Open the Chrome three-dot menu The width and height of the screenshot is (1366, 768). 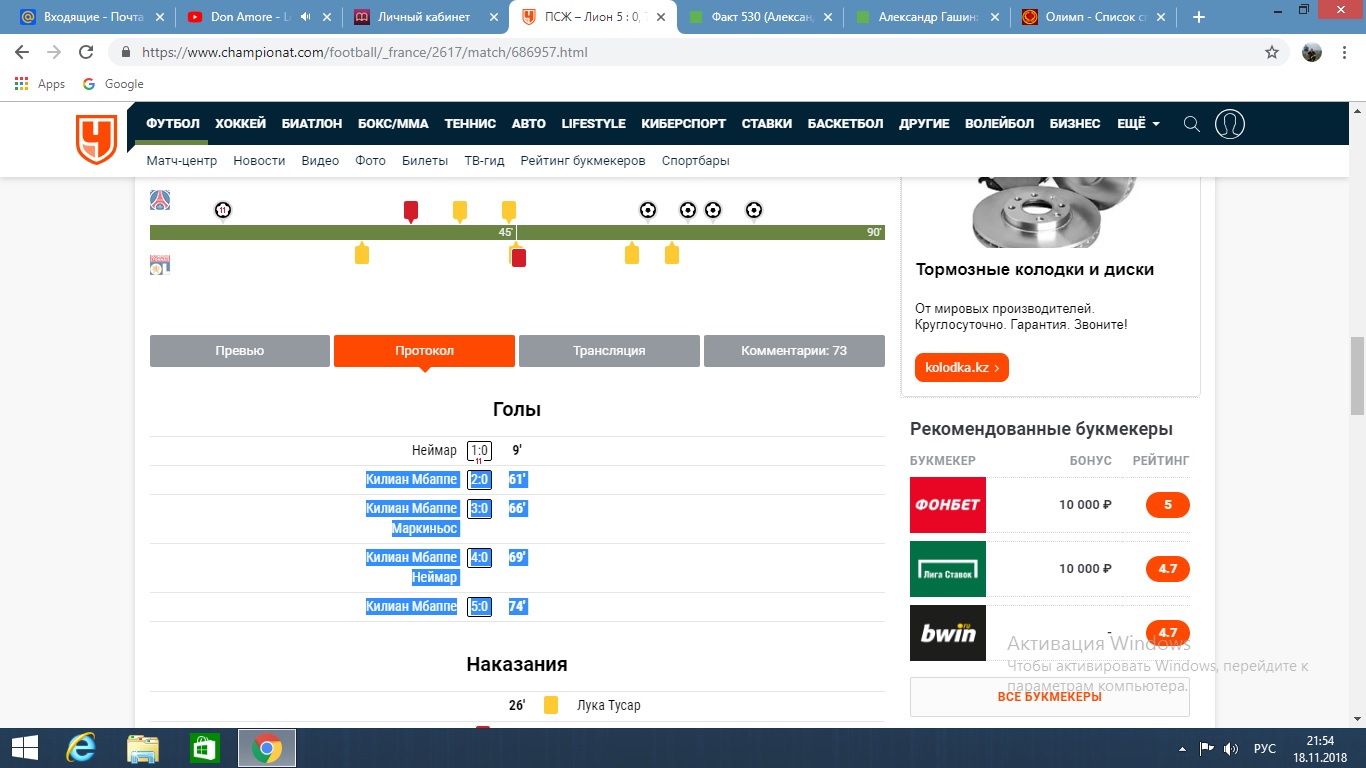(1346, 52)
